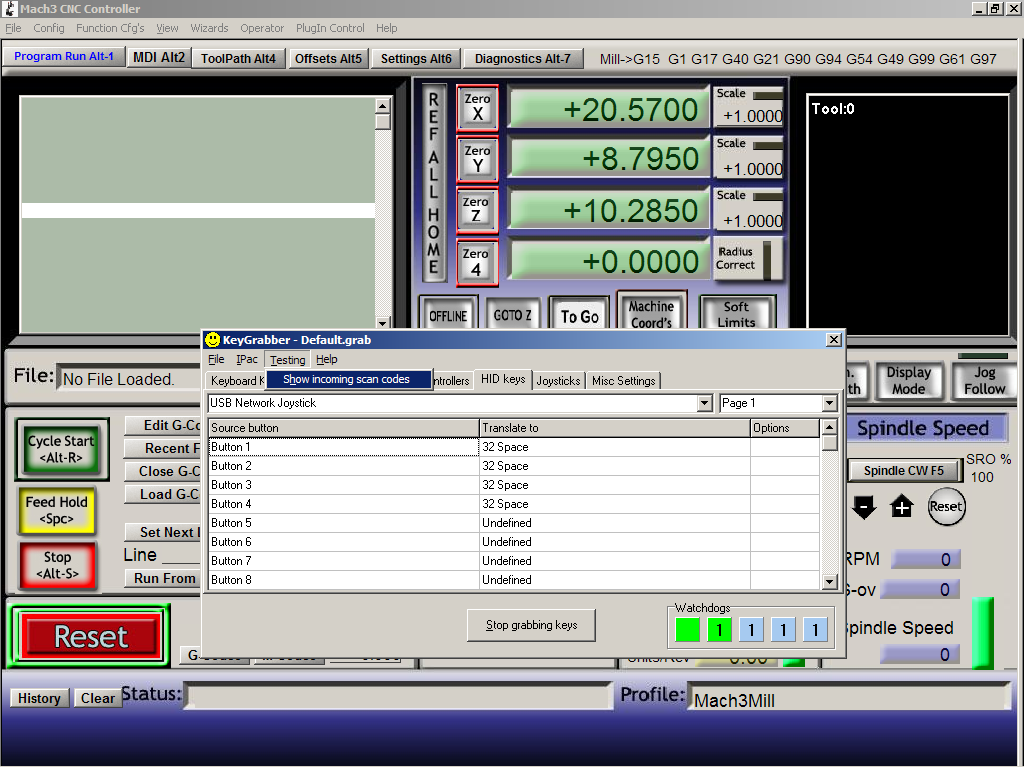This screenshot has width=1024, height=768.
Task: Click the GOTO Z button
Action: coord(513,315)
